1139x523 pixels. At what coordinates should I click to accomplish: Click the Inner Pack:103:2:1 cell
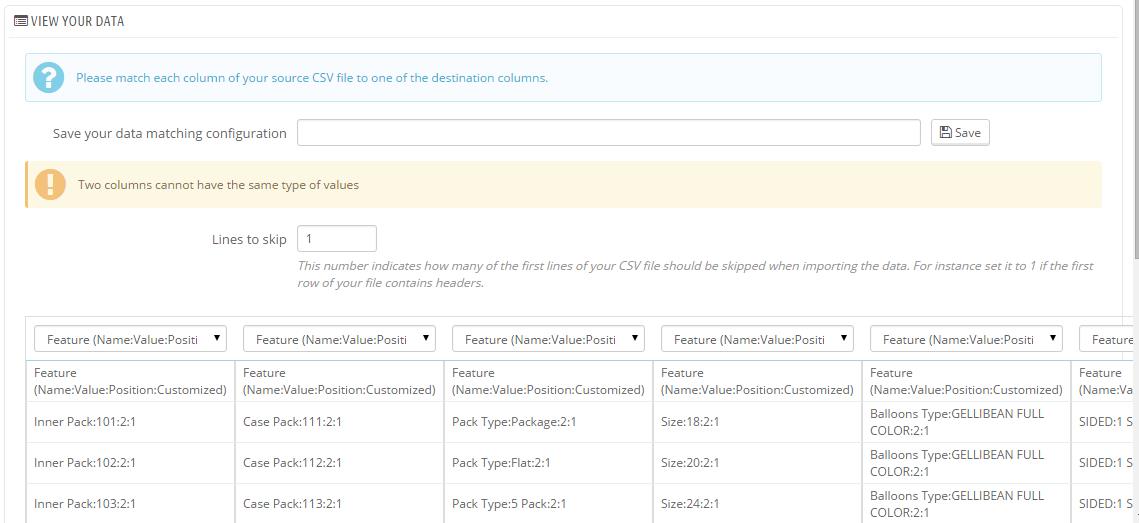(85, 504)
